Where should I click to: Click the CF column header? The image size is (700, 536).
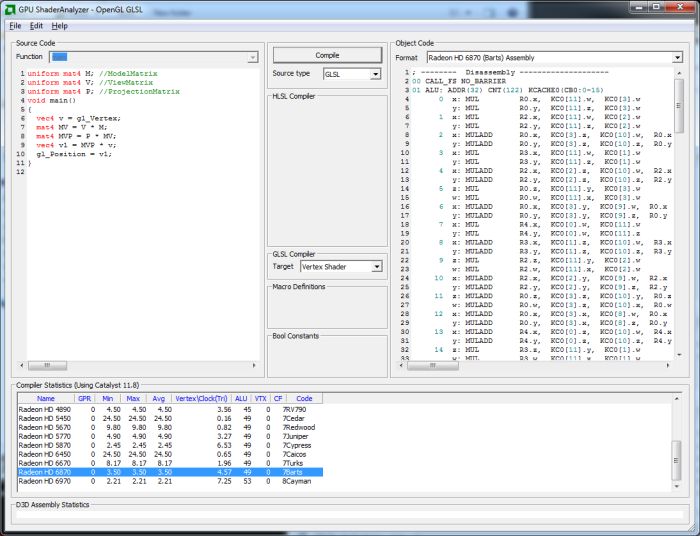click(x=278, y=399)
